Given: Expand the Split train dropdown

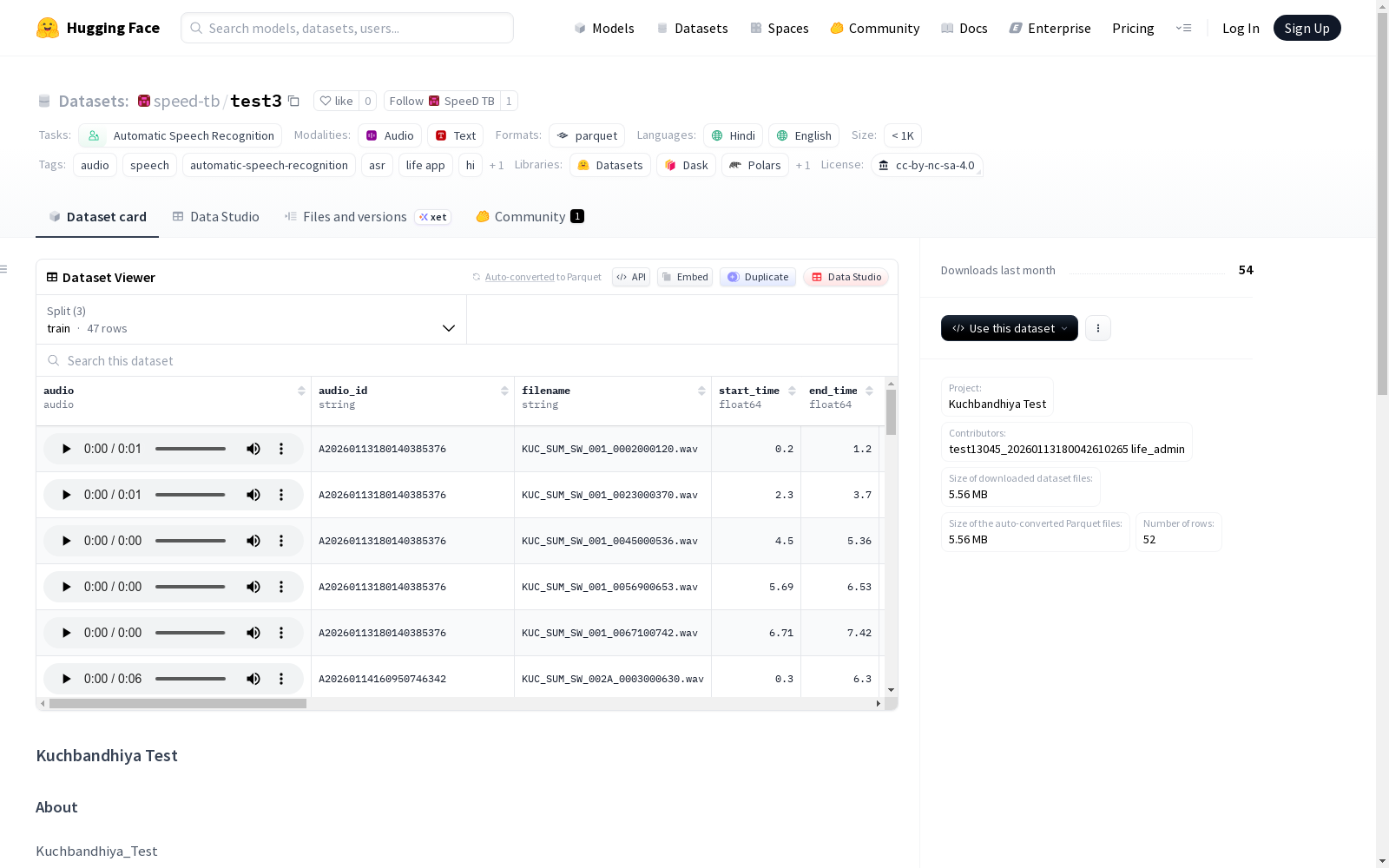Looking at the screenshot, I should pyautogui.click(x=252, y=319).
